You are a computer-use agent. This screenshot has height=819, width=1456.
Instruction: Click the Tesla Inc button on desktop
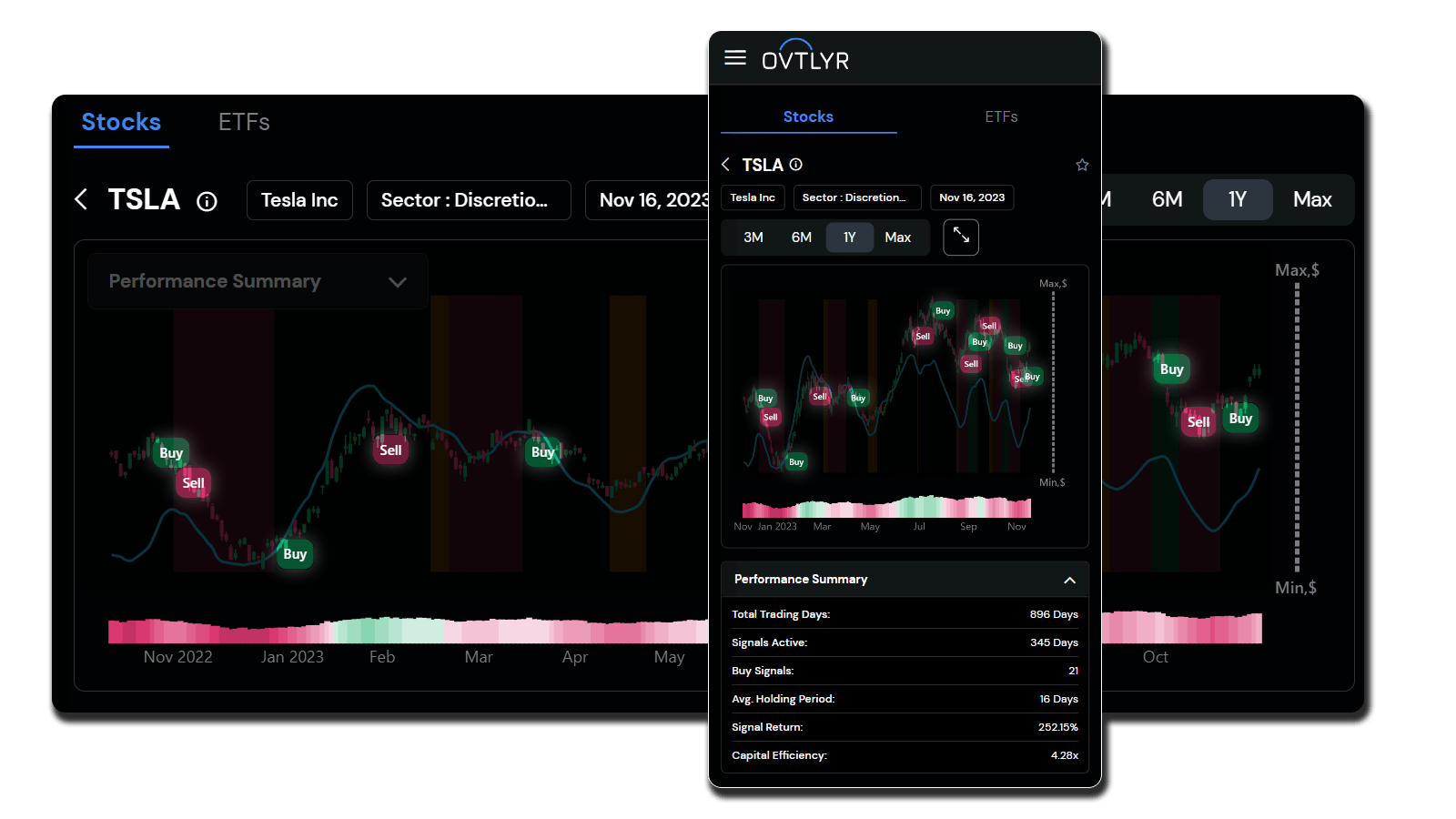299,200
